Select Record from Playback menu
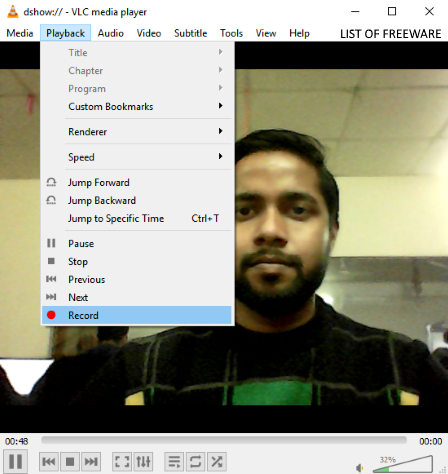This screenshot has height=474, width=448. (136, 315)
